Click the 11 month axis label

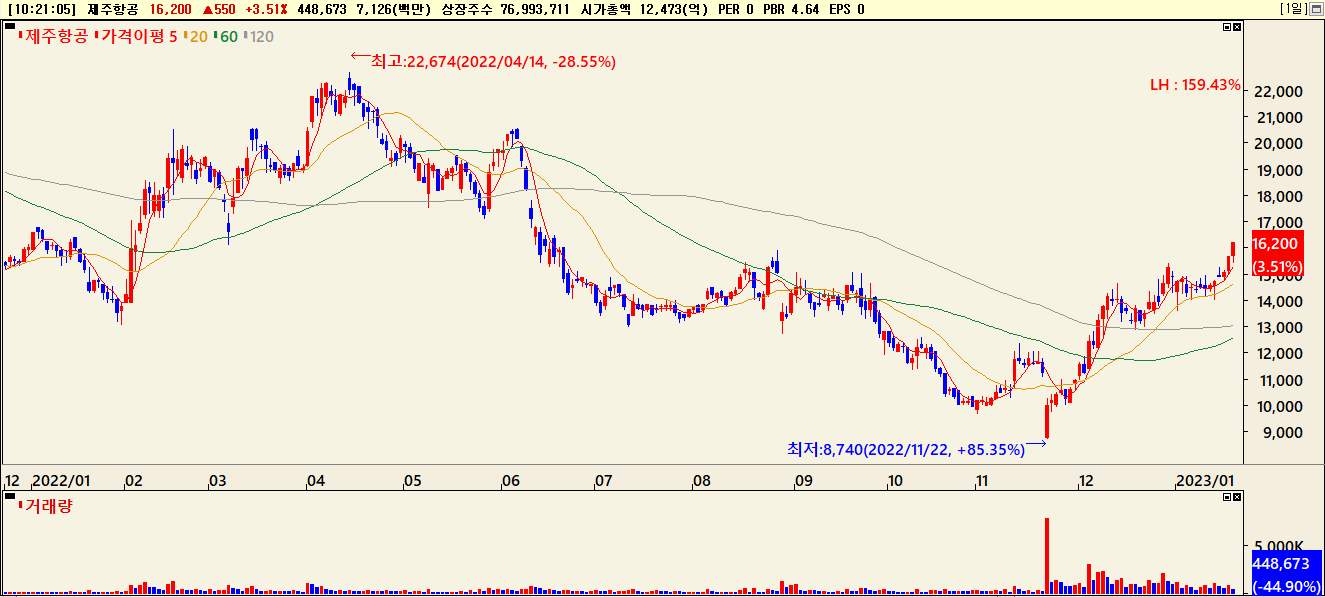tap(983, 481)
